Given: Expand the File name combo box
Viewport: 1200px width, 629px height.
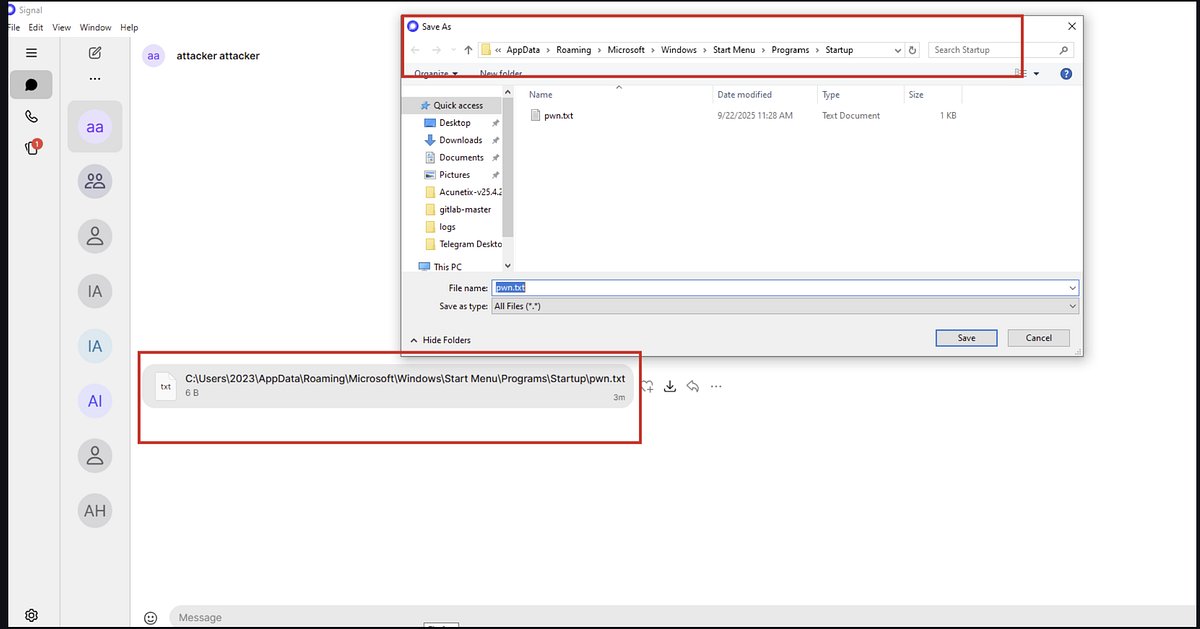Looking at the screenshot, I should click(x=1072, y=287).
